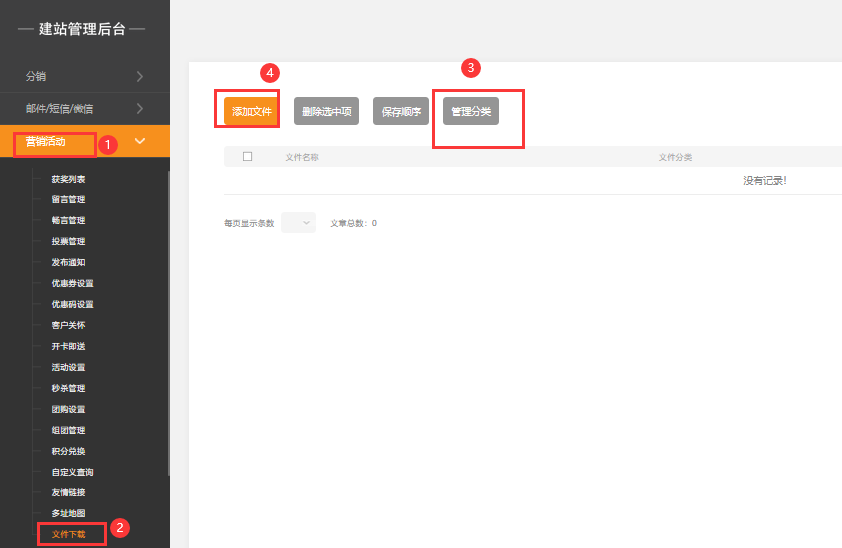Select the 文件下载 sidebar item

tap(68, 535)
